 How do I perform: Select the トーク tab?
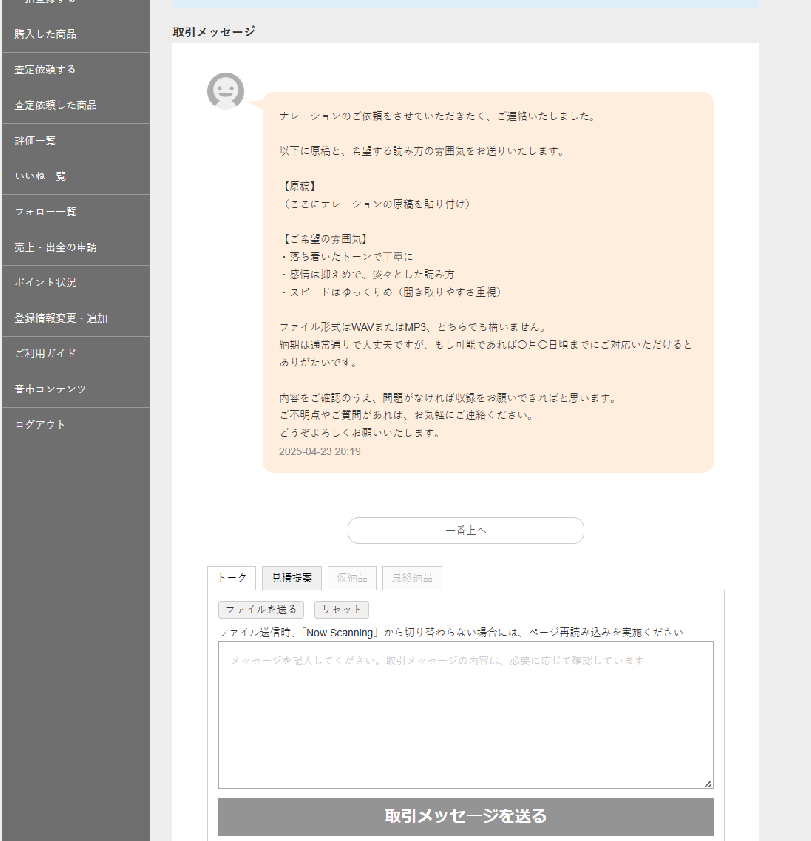click(x=232, y=578)
